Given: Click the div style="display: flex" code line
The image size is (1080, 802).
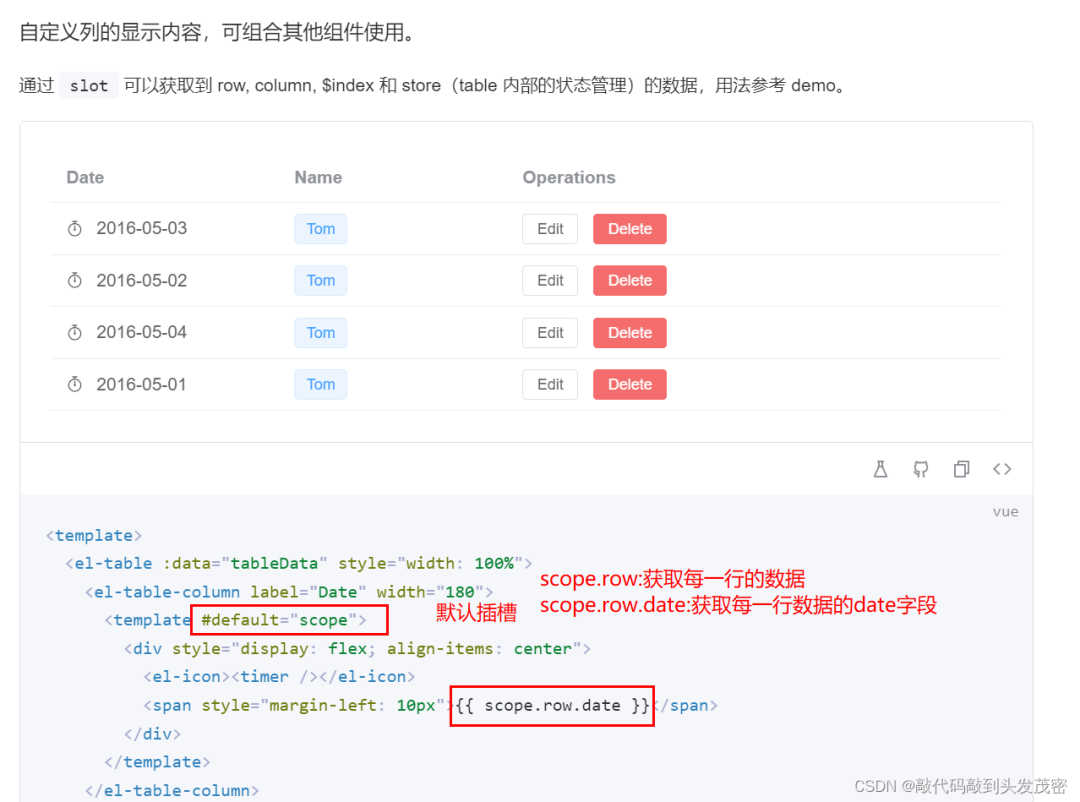Looking at the screenshot, I should tap(357, 648).
